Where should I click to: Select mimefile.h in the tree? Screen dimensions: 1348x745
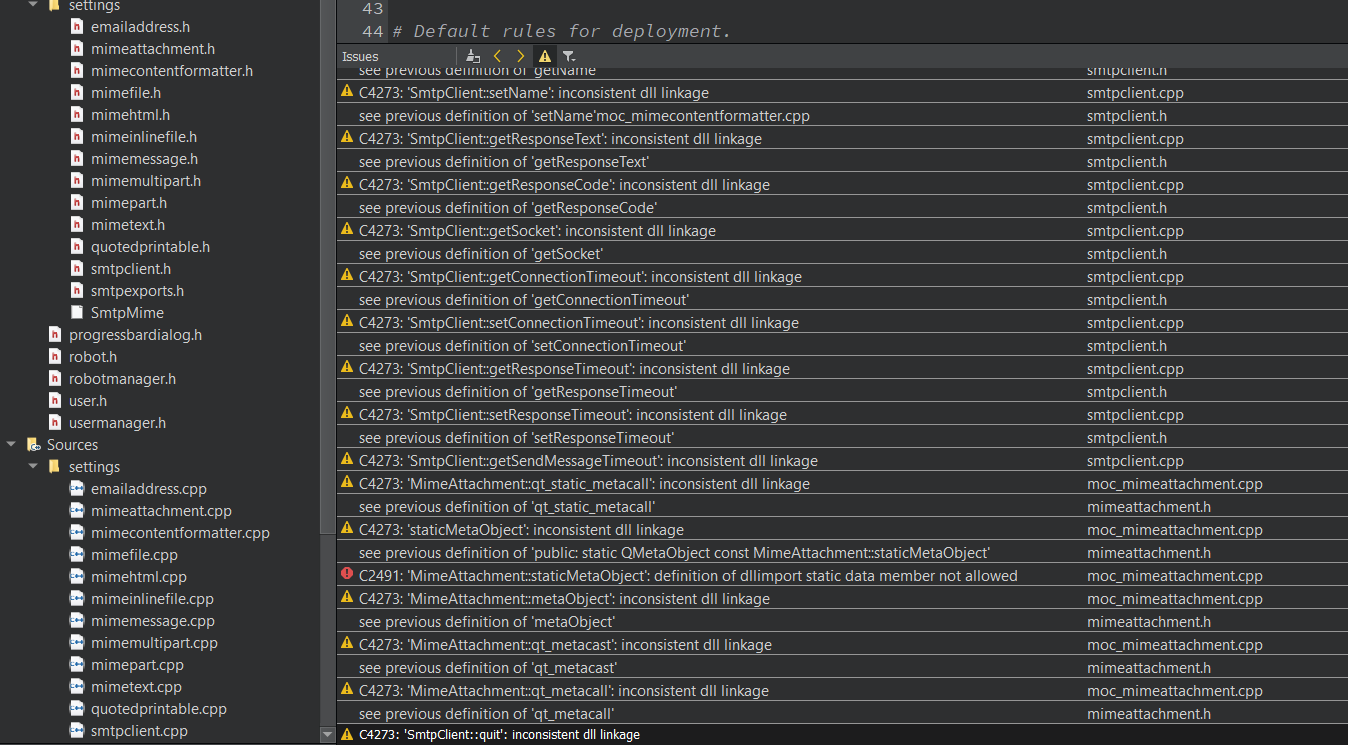pos(126,93)
